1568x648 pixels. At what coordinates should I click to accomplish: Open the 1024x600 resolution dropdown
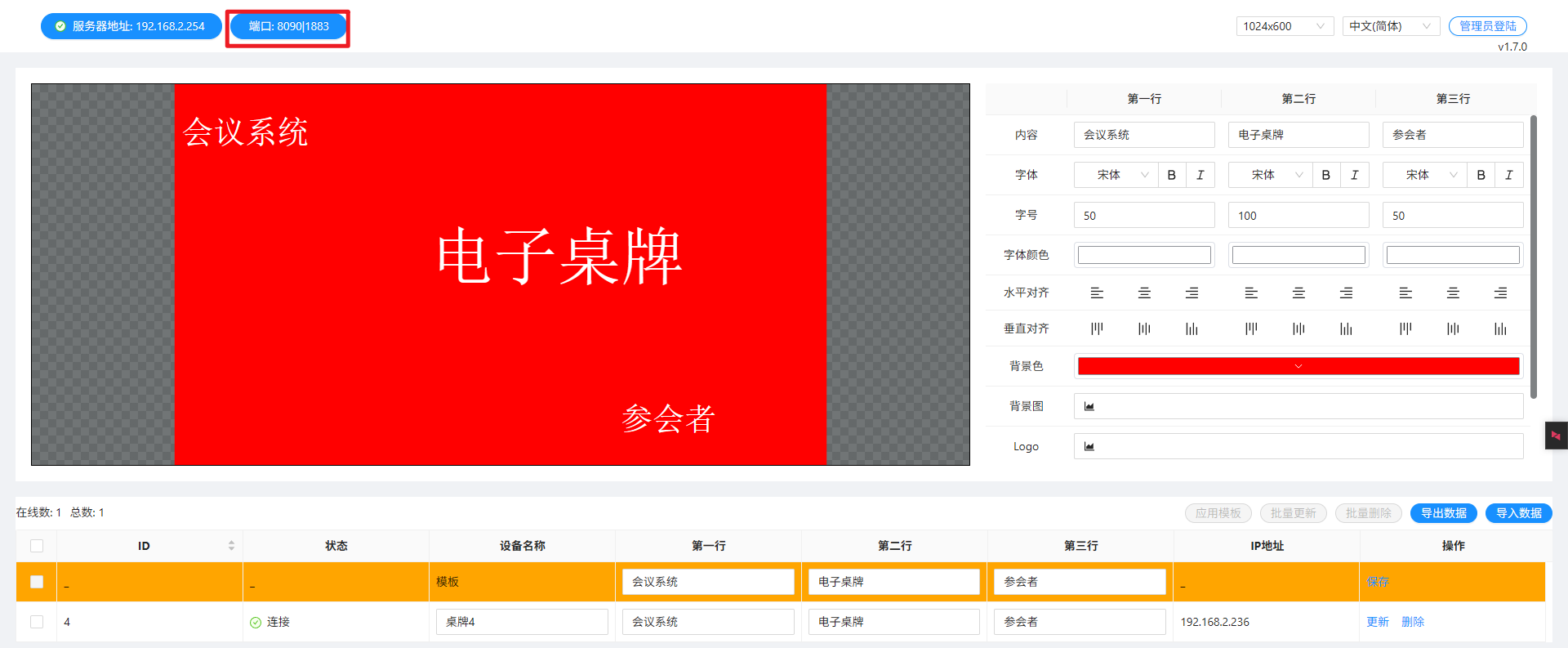click(x=1284, y=26)
